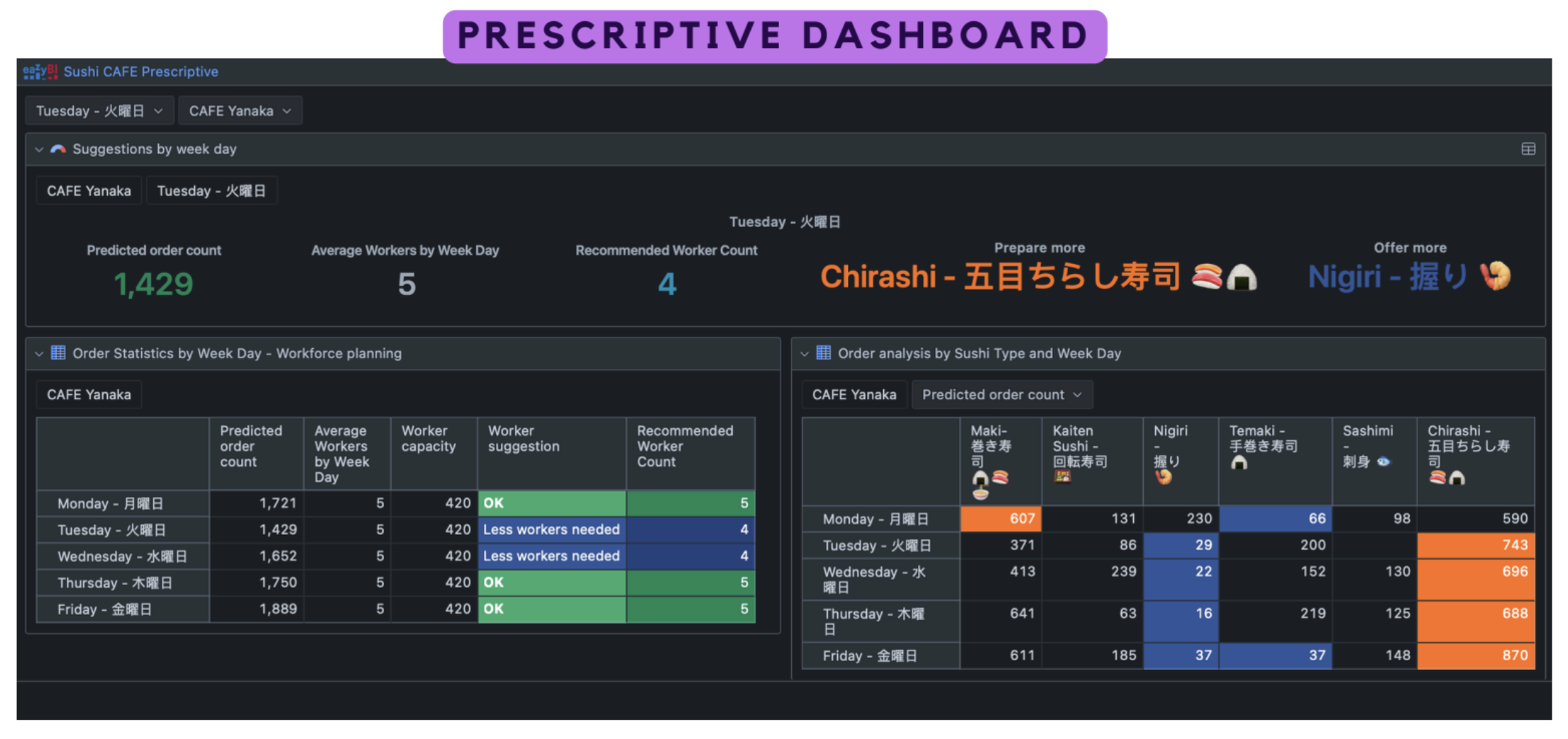The height and width of the screenshot is (739, 1568).
Task: Select the Worker capacity column header
Action: pos(434,454)
